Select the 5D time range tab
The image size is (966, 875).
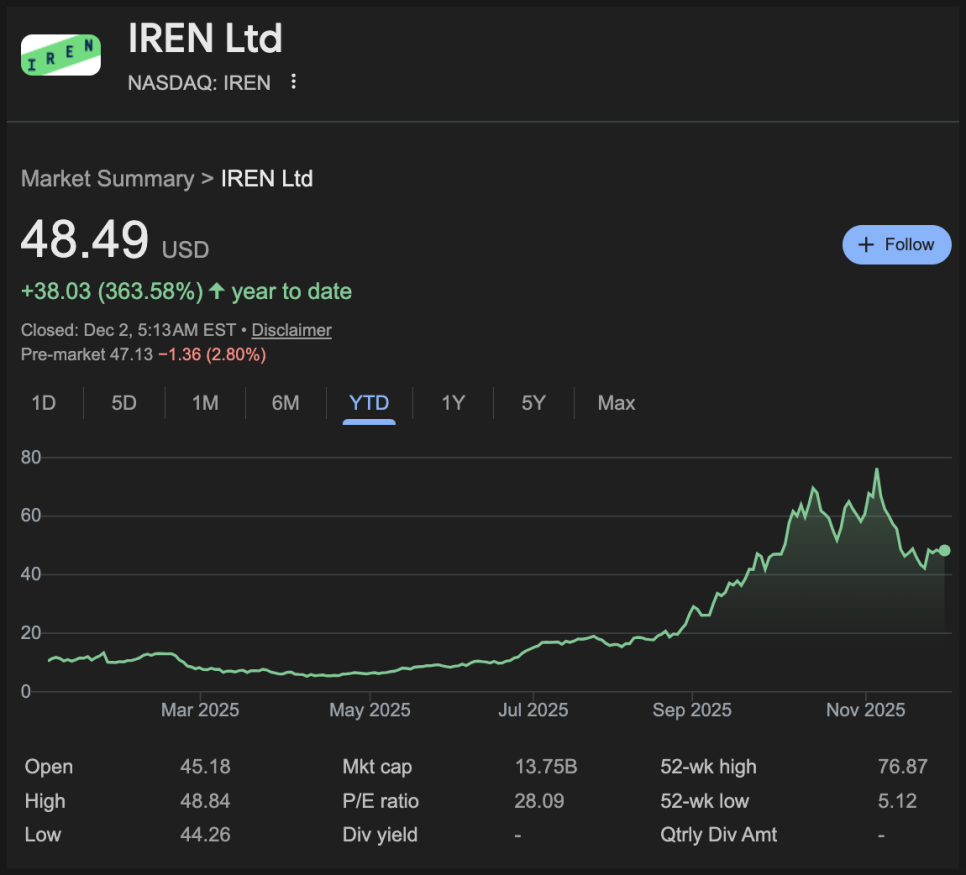[x=124, y=403]
